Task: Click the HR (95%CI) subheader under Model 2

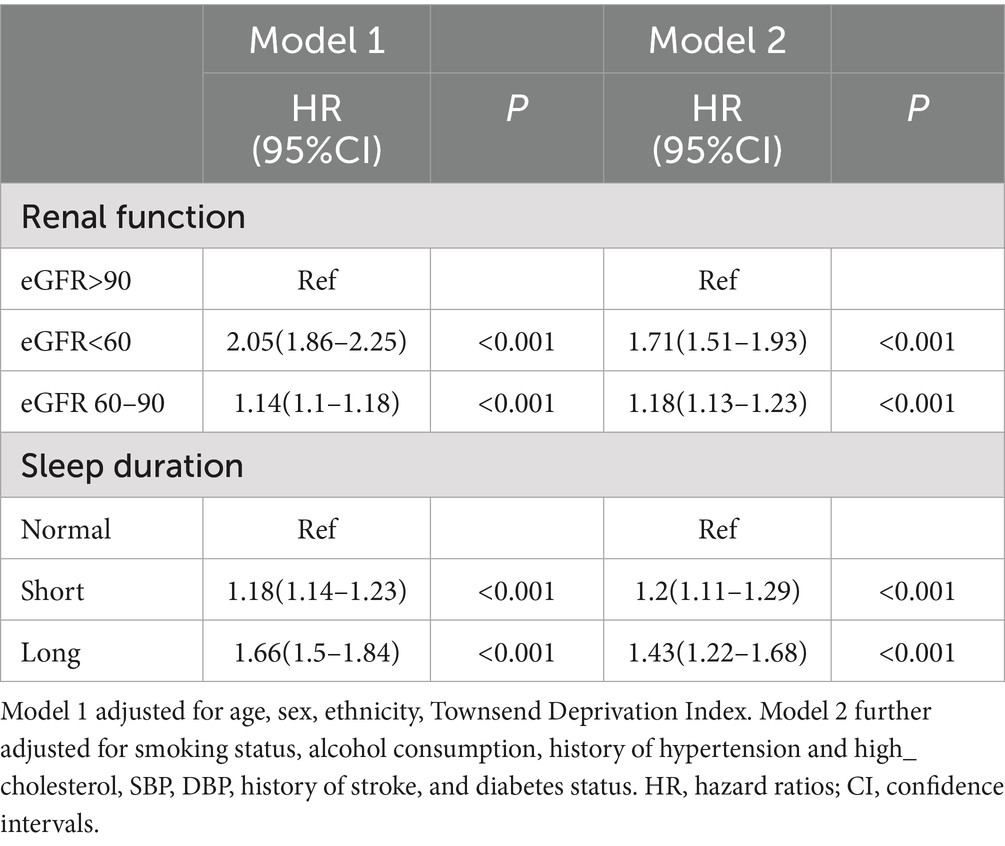Action: 716,127
